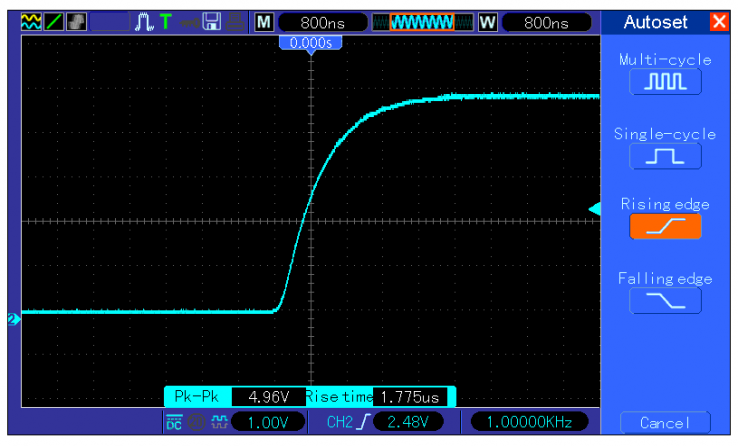The width and height of the screenshot is (738, 446).
Task: Click the yellow waveform icon in top toolbar
Action: point(32,21)
